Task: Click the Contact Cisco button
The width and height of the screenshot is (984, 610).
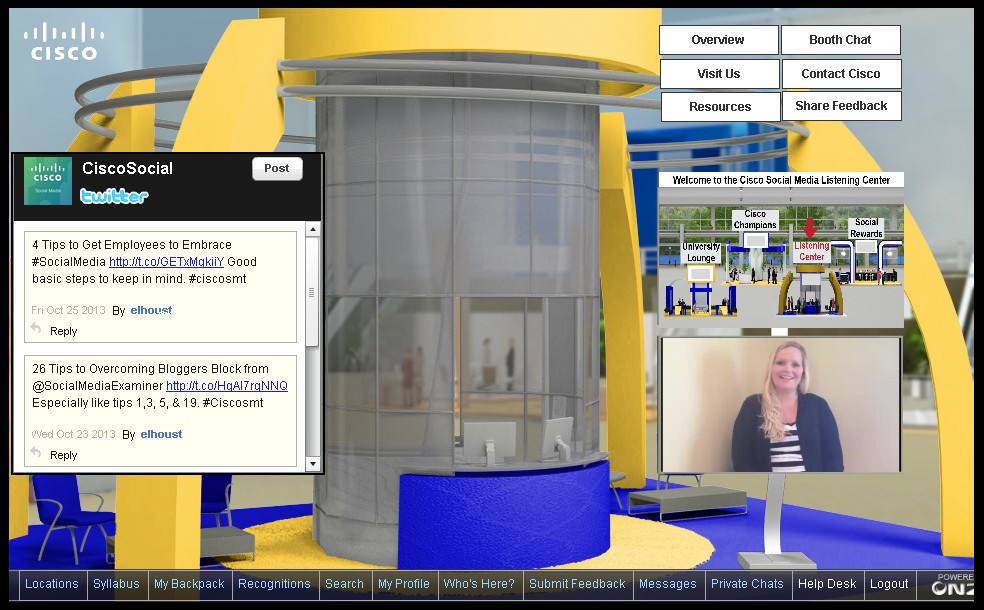Action: [841, 74]
